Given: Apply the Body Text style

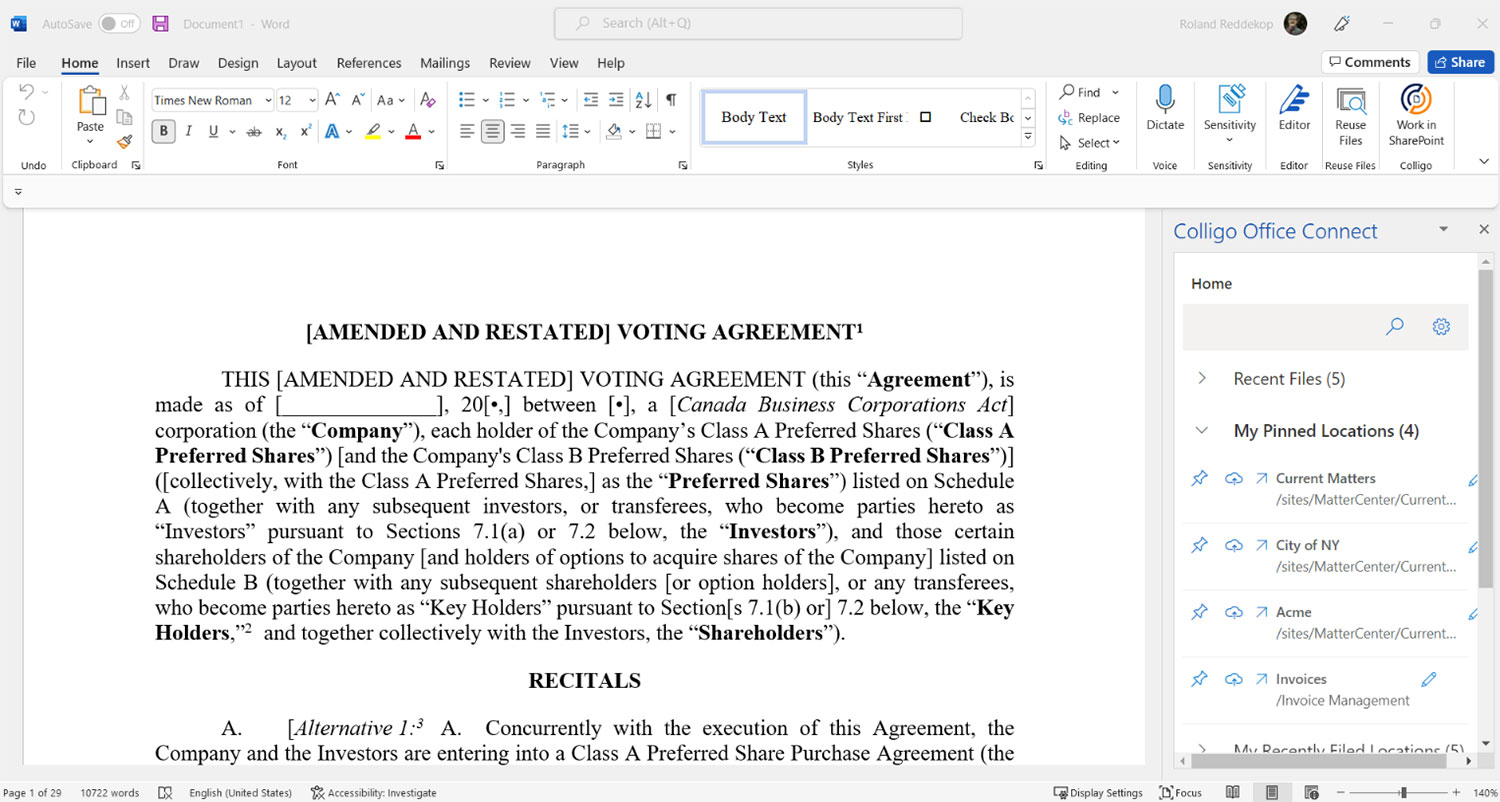Looking at the screenshot, I should (x=754, y=117).
